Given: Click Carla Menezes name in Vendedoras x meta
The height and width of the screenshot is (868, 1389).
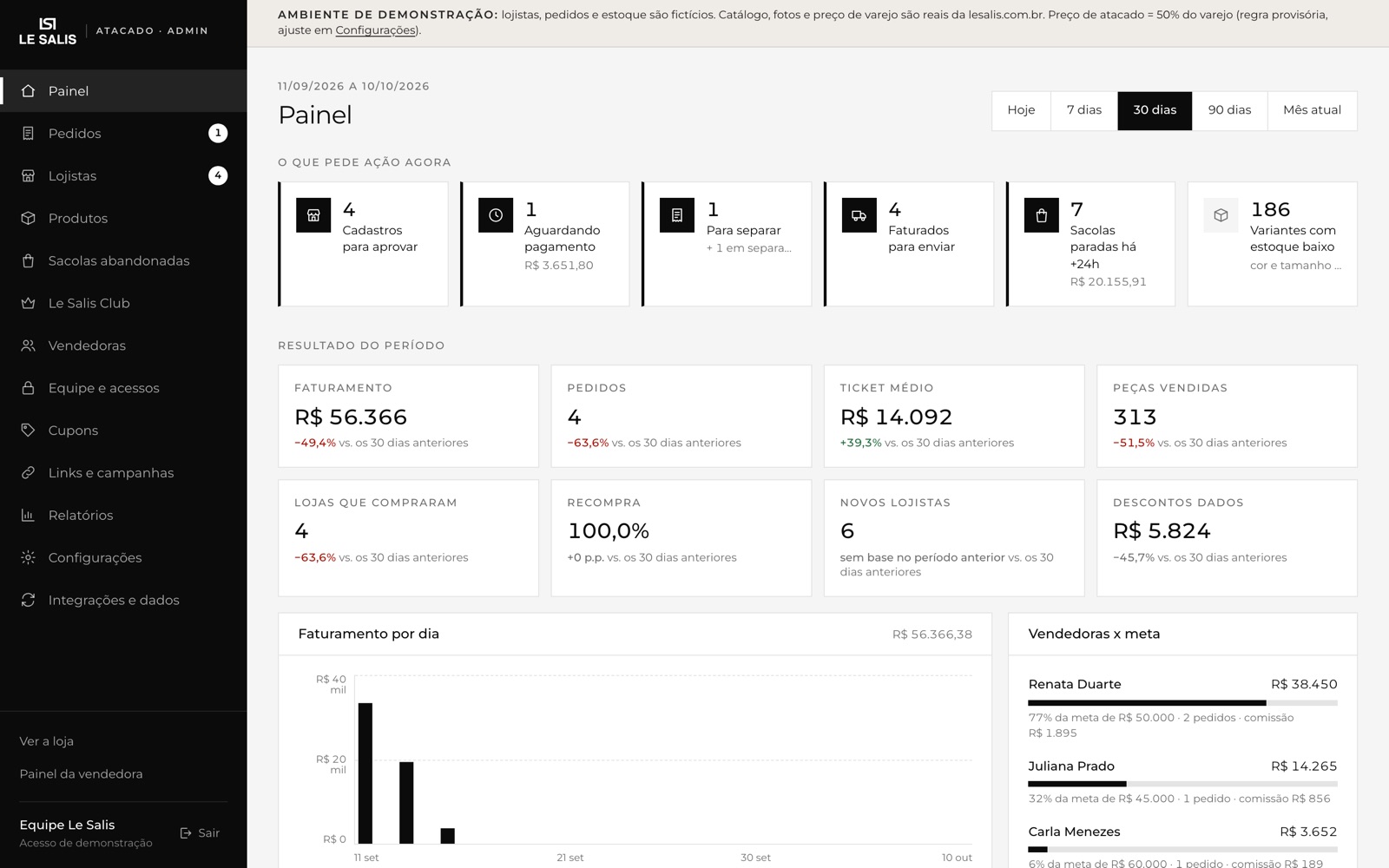Looking at the screenshot, I should 1074,832.
